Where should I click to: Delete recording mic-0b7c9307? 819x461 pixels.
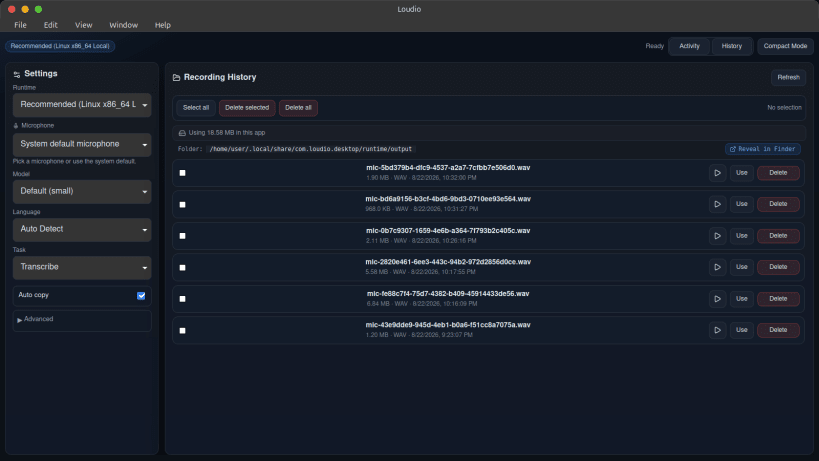point(778,236)
